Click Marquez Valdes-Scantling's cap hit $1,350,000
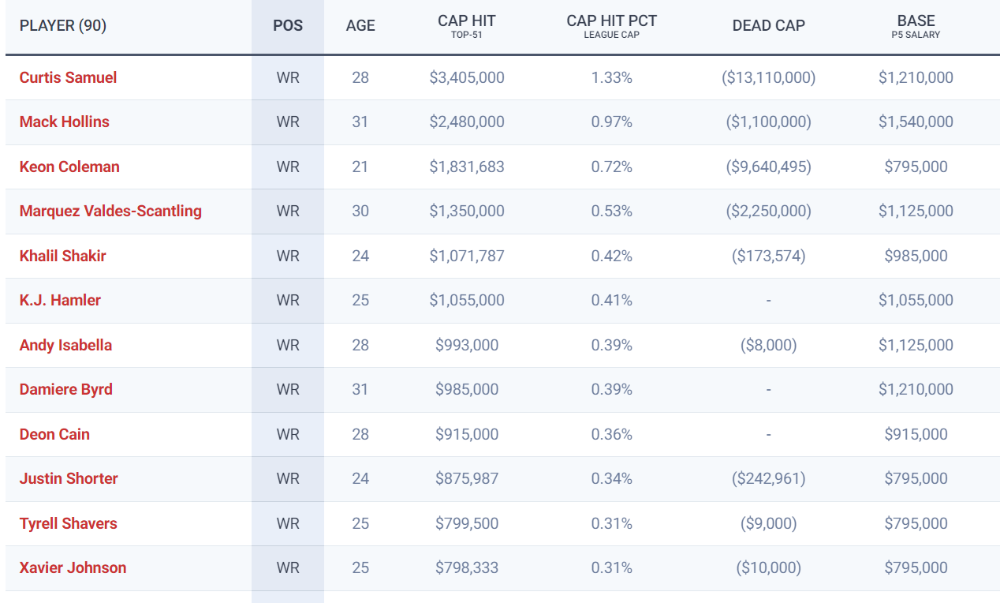This screenshot has height=603, width=1000. [x=466, y=211]
